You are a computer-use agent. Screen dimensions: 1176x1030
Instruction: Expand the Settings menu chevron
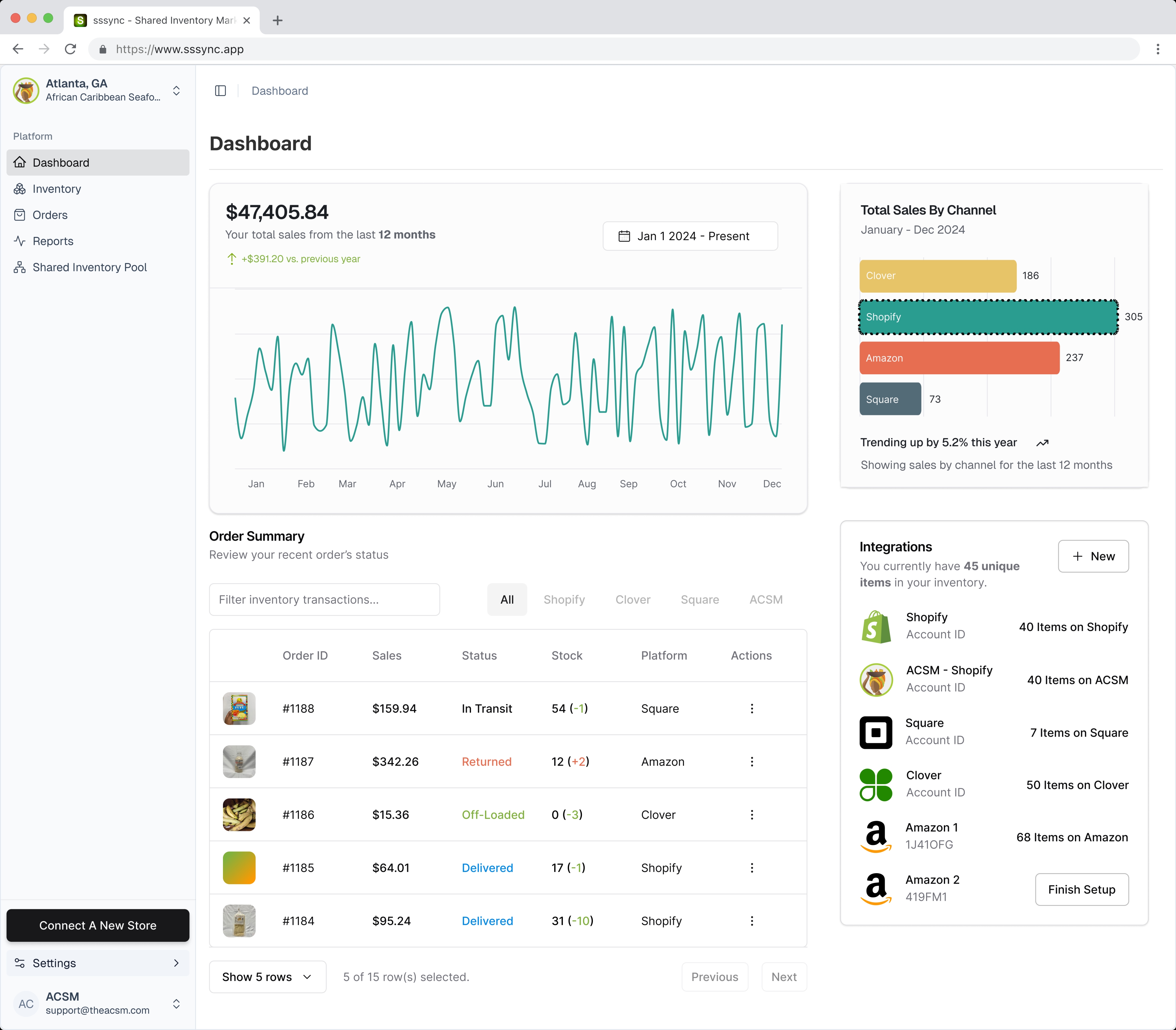point(176,963)
